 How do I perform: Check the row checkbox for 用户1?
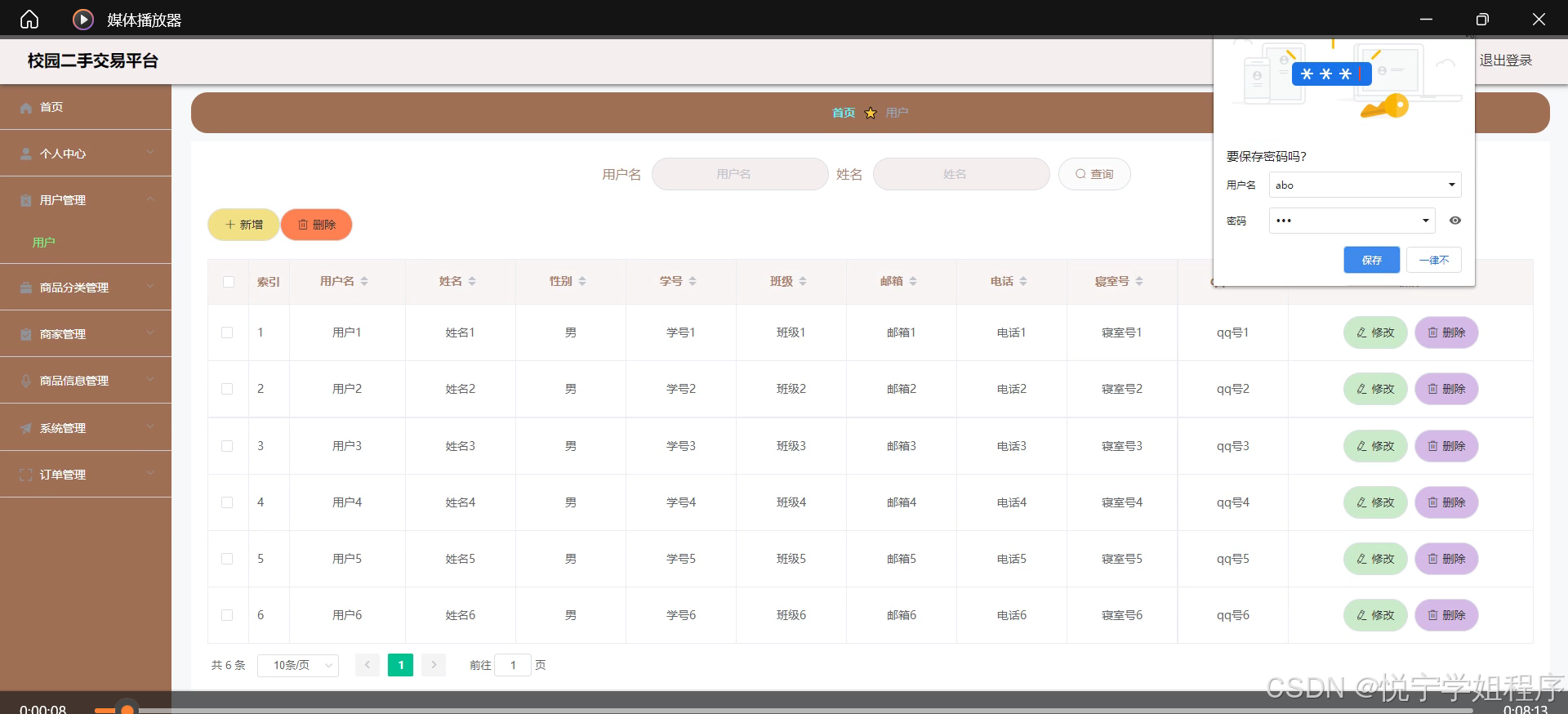pos(227,332)
